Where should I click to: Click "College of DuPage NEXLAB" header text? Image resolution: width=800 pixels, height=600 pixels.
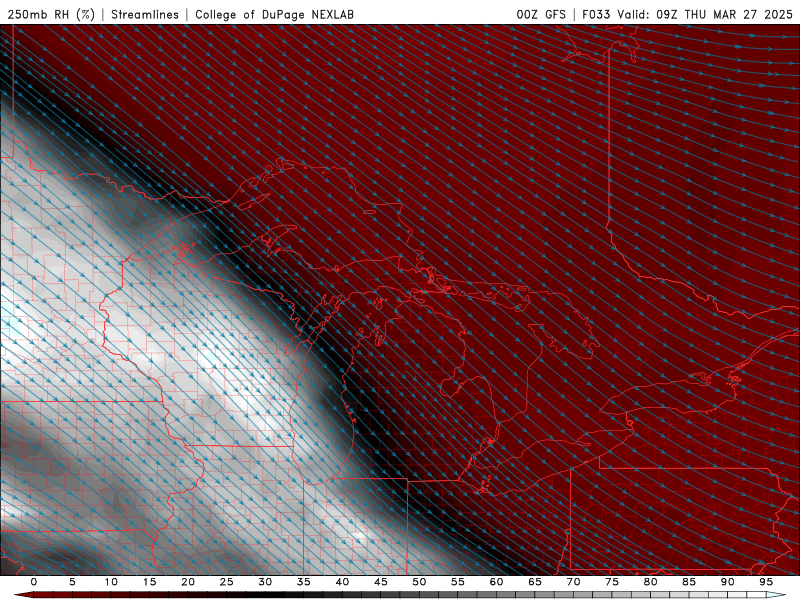(x=274, y=14)
